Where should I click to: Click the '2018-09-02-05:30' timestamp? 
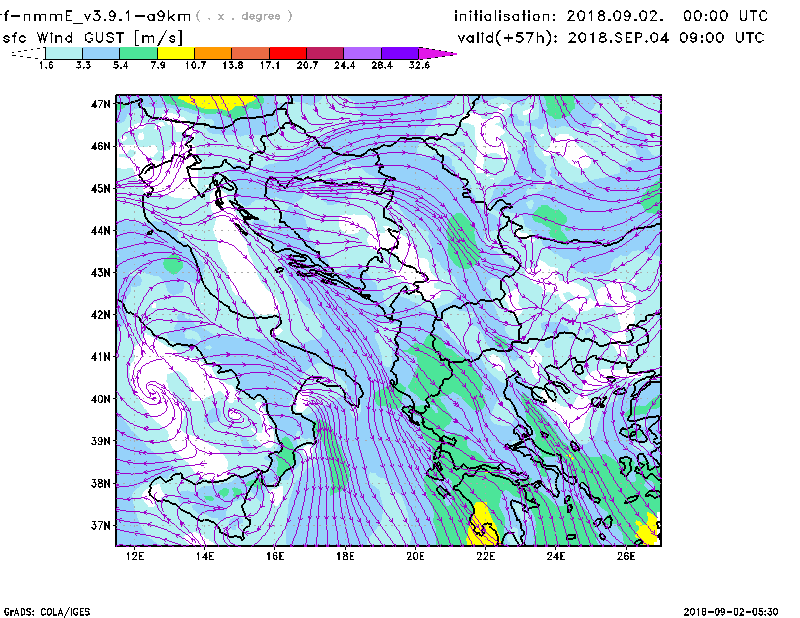[x=731, y=612]
